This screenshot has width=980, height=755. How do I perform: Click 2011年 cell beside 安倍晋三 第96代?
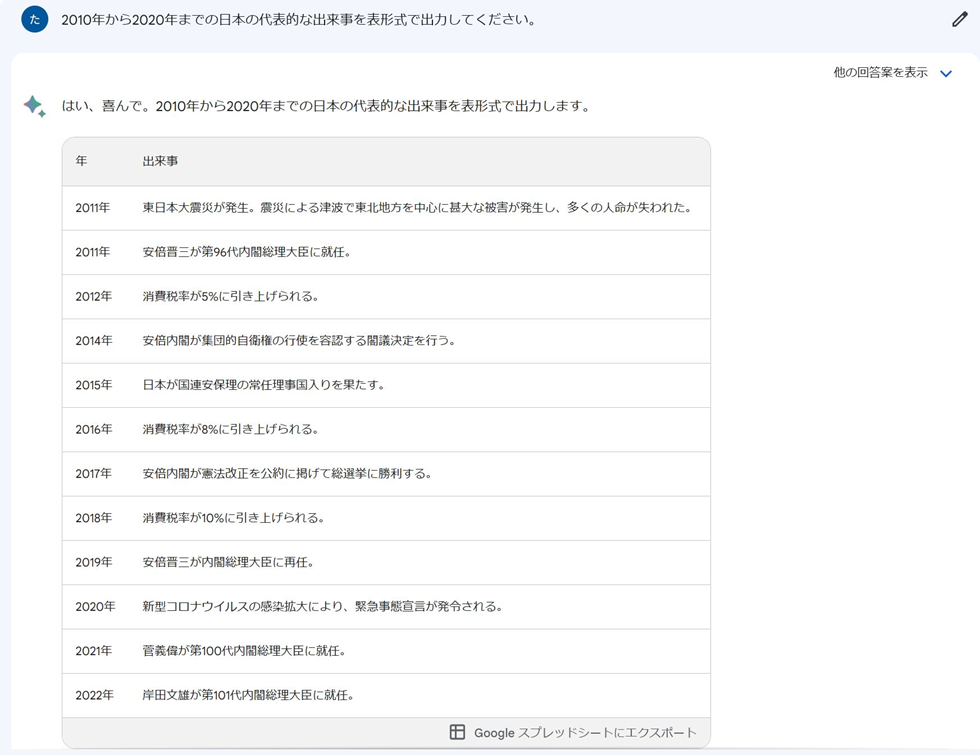[x=92, y=252]
